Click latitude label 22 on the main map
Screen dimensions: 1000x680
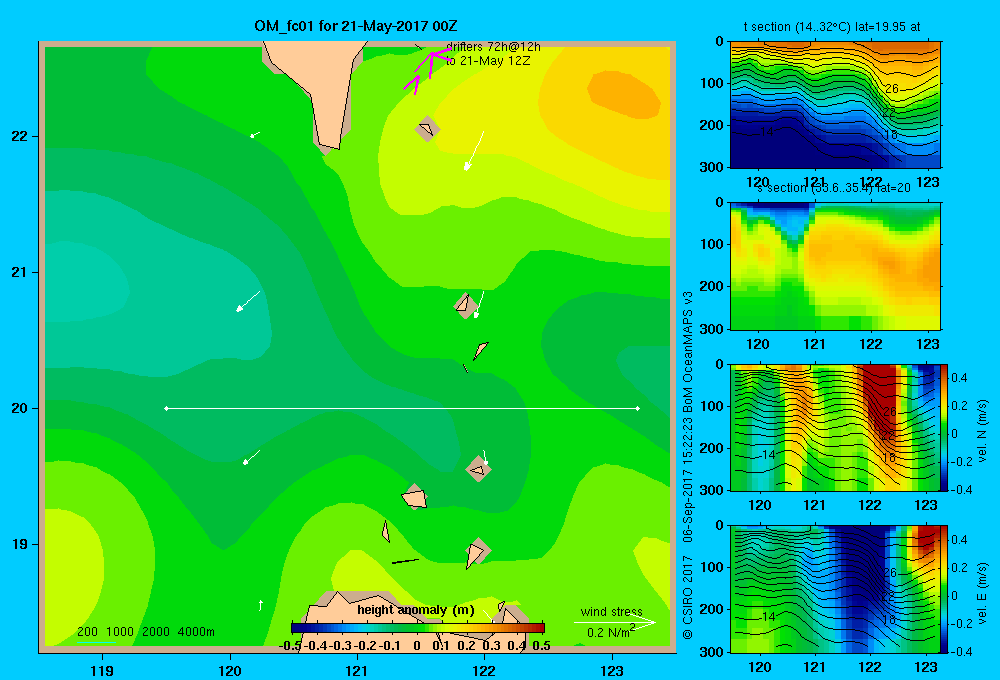(19, 137)
